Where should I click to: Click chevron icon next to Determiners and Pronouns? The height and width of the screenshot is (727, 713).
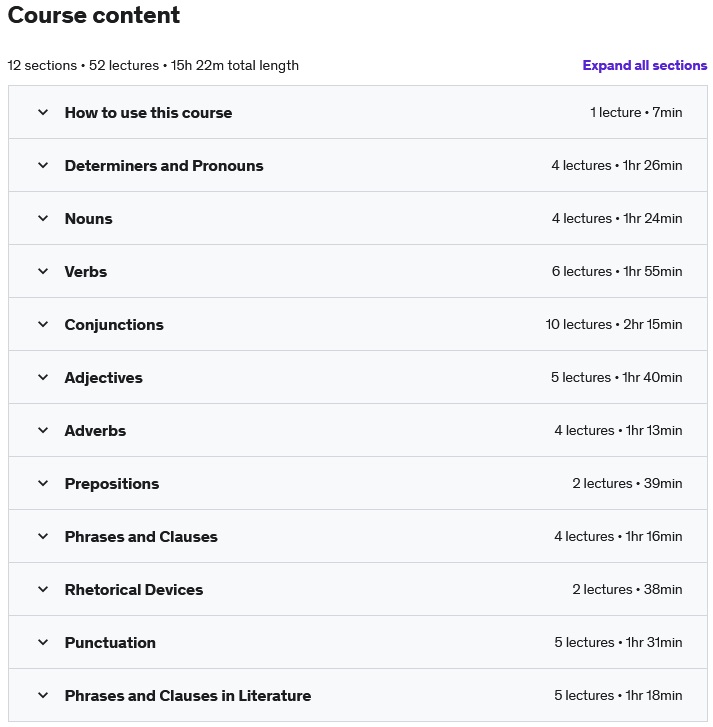point(43,165)
